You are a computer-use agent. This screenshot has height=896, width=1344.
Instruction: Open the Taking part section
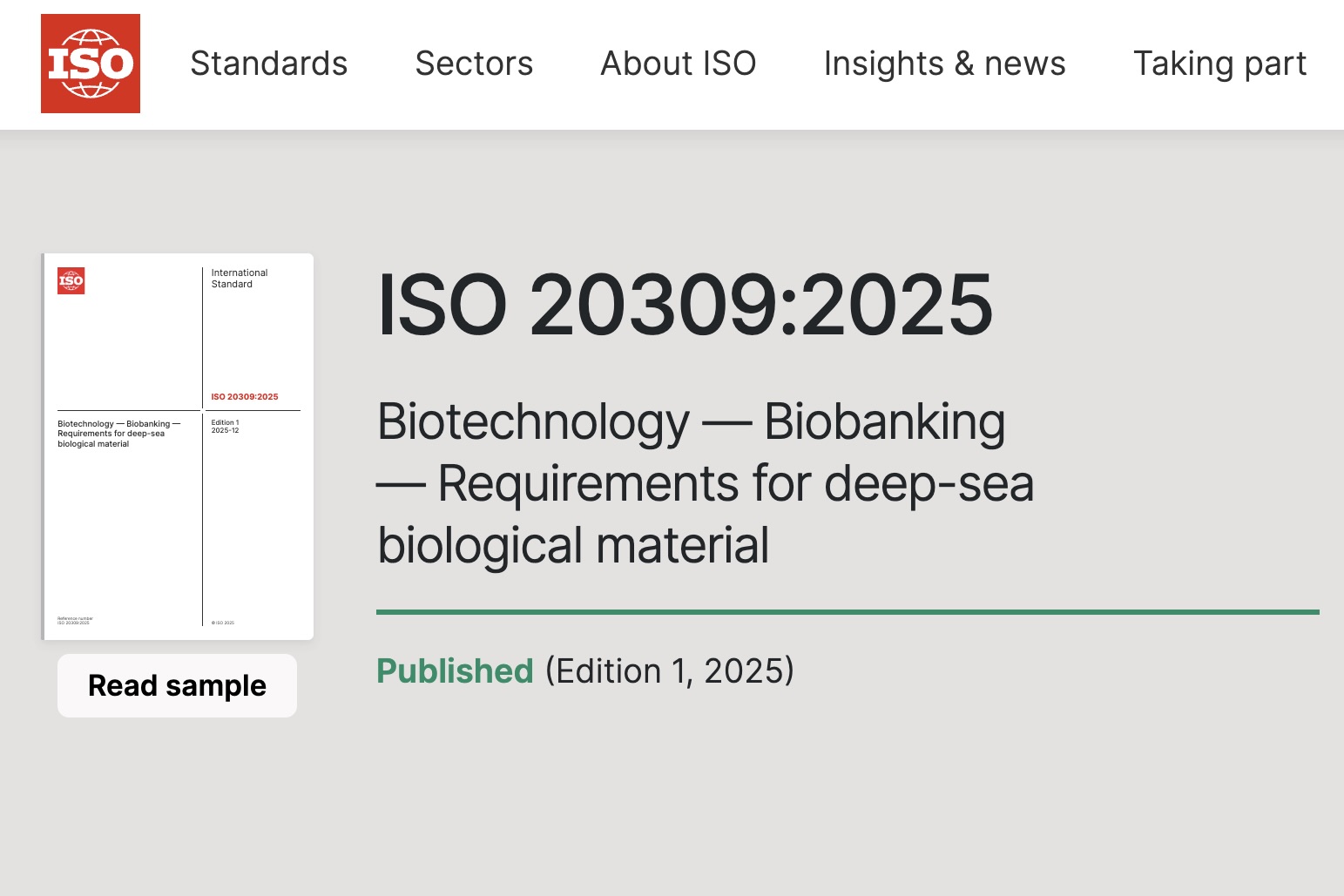click(x=1219, y=64)
